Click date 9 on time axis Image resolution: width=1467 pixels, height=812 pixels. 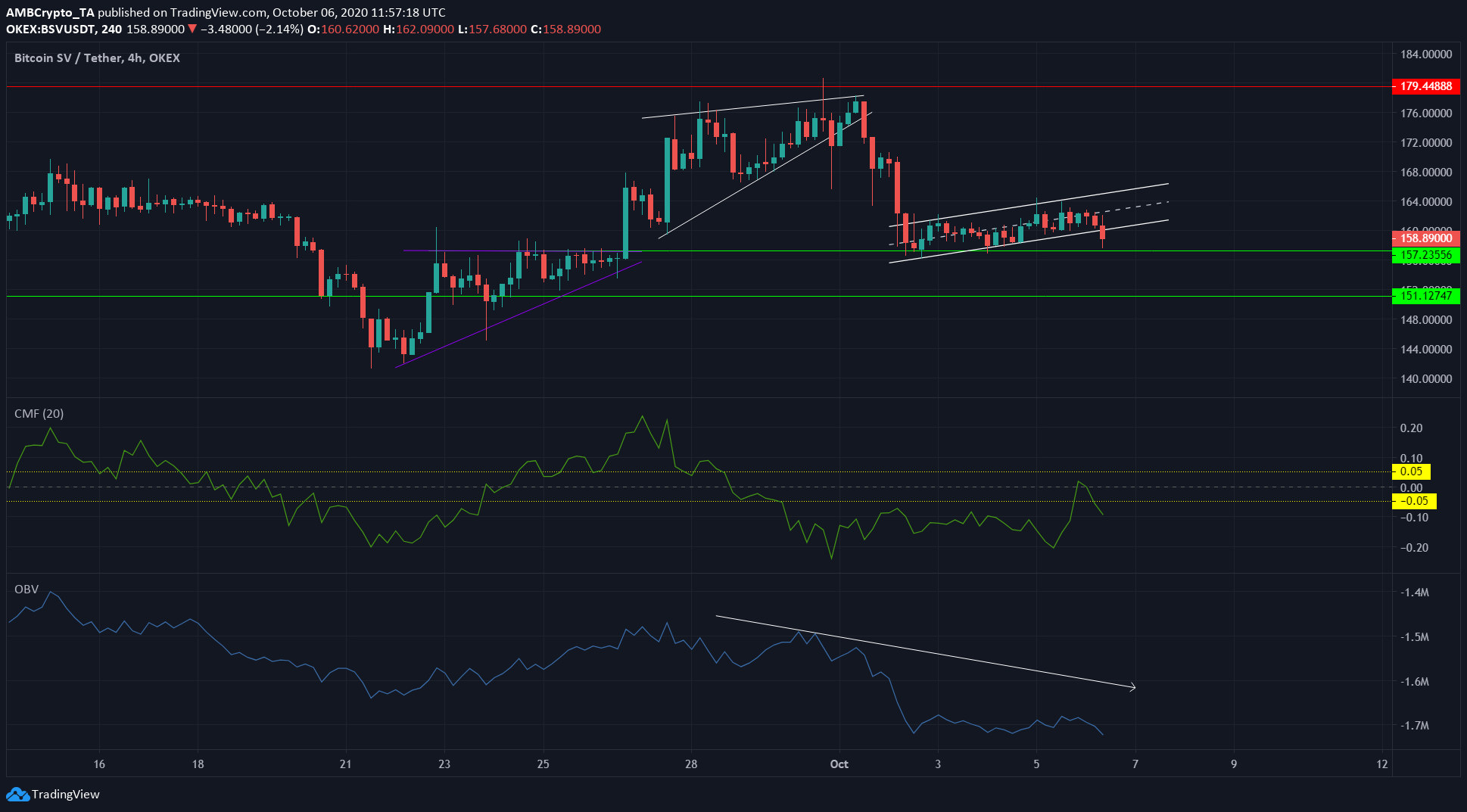tap(1234, 764)
